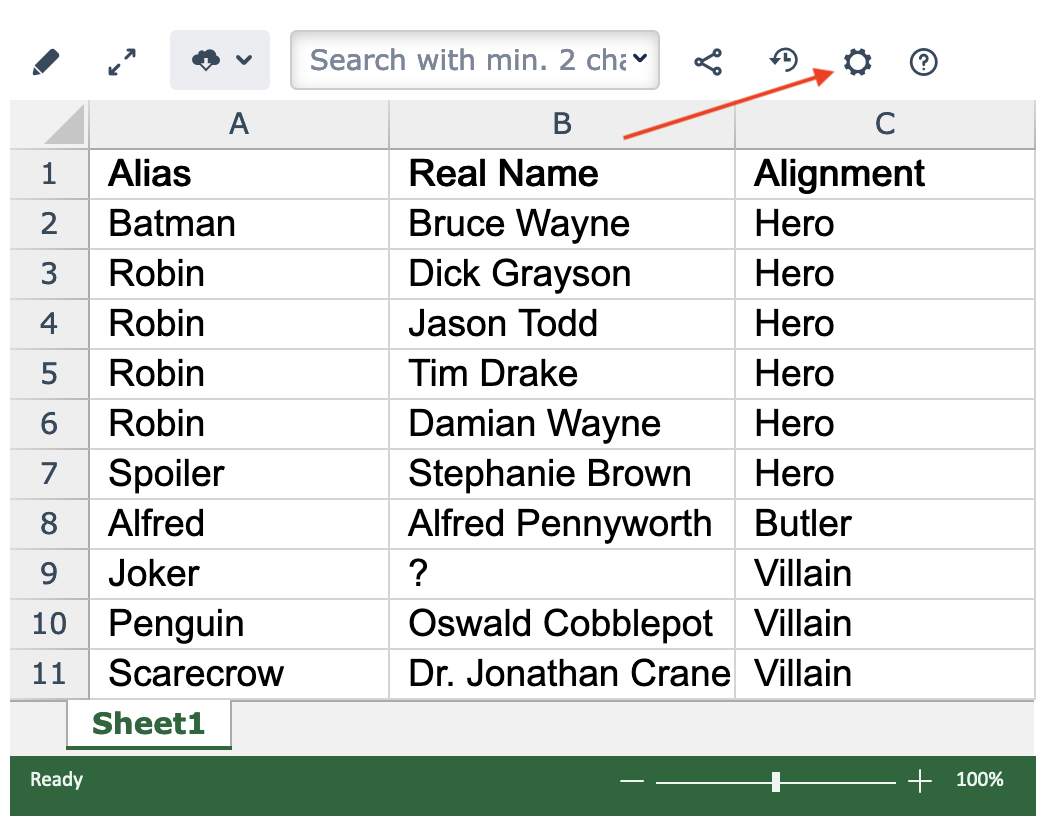1046x828 pixels.
Task: Select column B header
Action: point(562,124)
